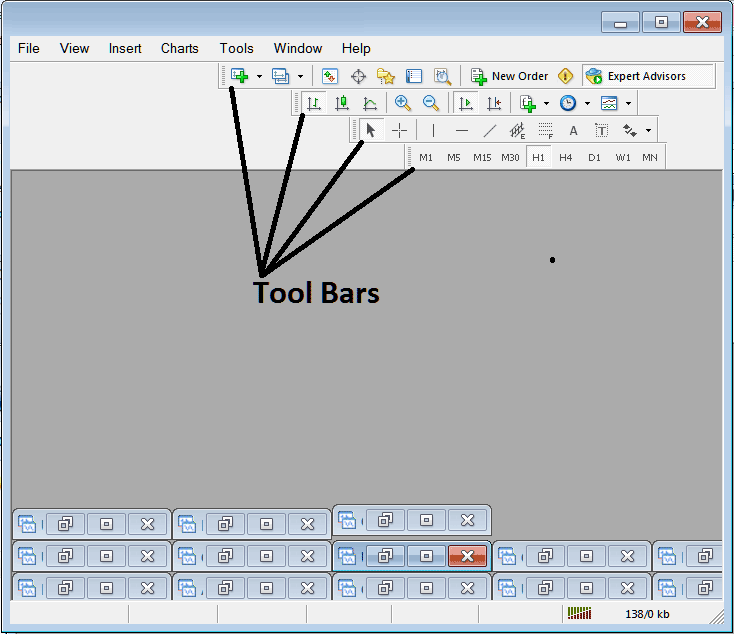Switch chart to candlestick mode
The width and height of the screenshot is (734, 634).
click(x=342, y=103)
